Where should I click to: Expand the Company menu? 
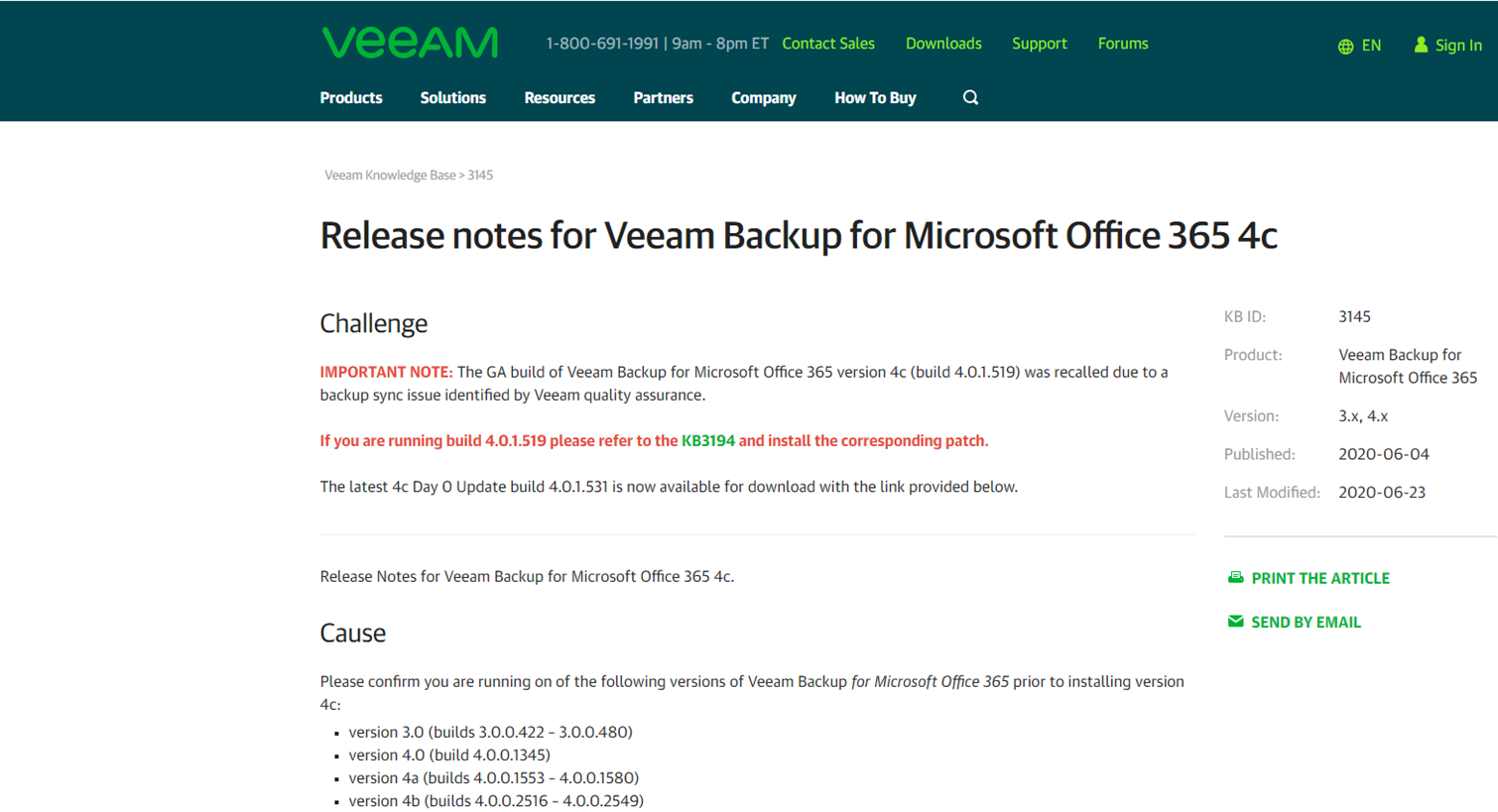coord(763,97)
